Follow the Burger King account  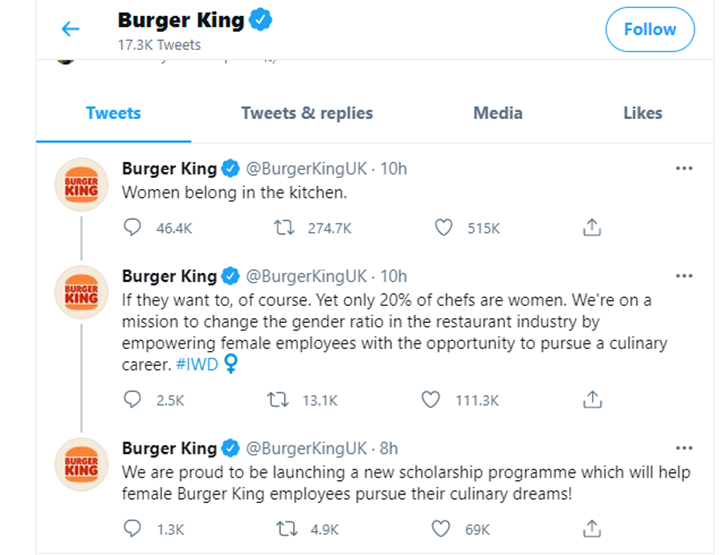tap(649, 29)
